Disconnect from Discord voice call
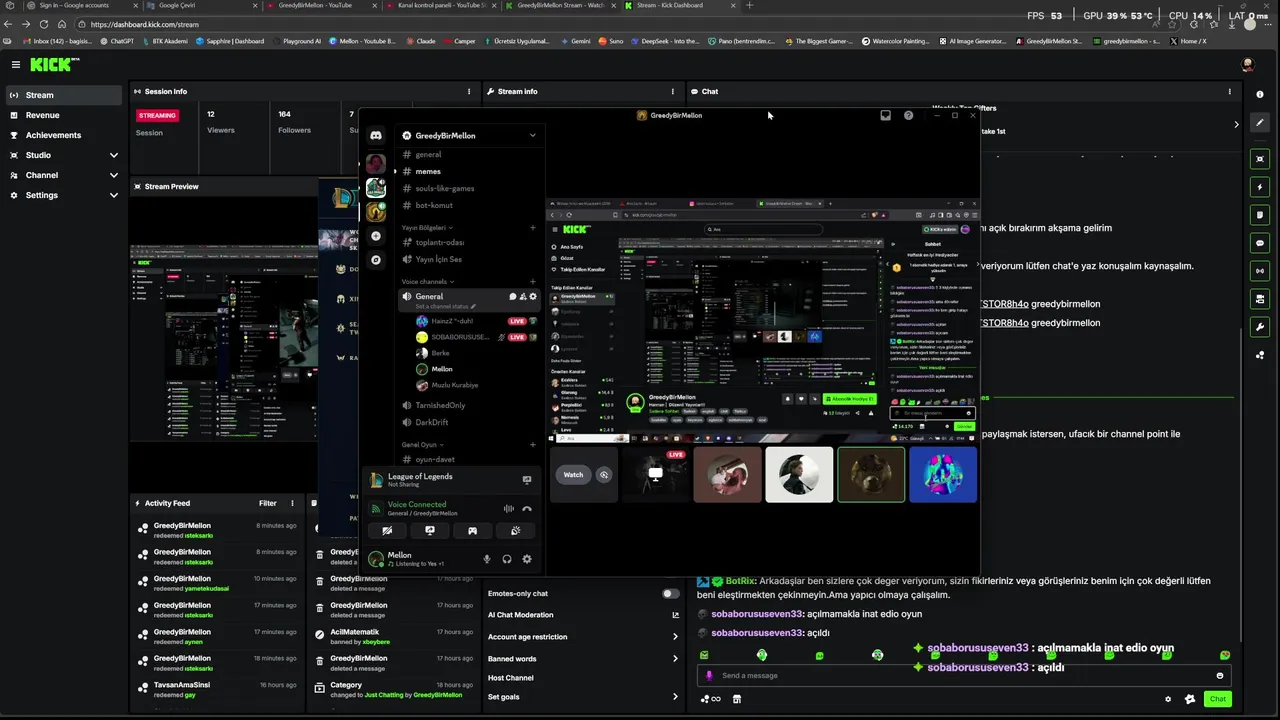This screenshot has height=720, width=1280. point(527,509)
